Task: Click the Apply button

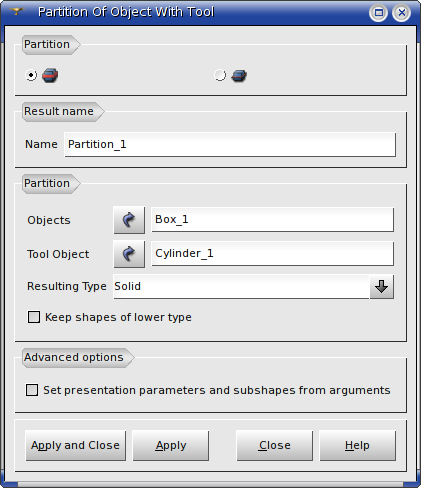Action: coord(171,445)
